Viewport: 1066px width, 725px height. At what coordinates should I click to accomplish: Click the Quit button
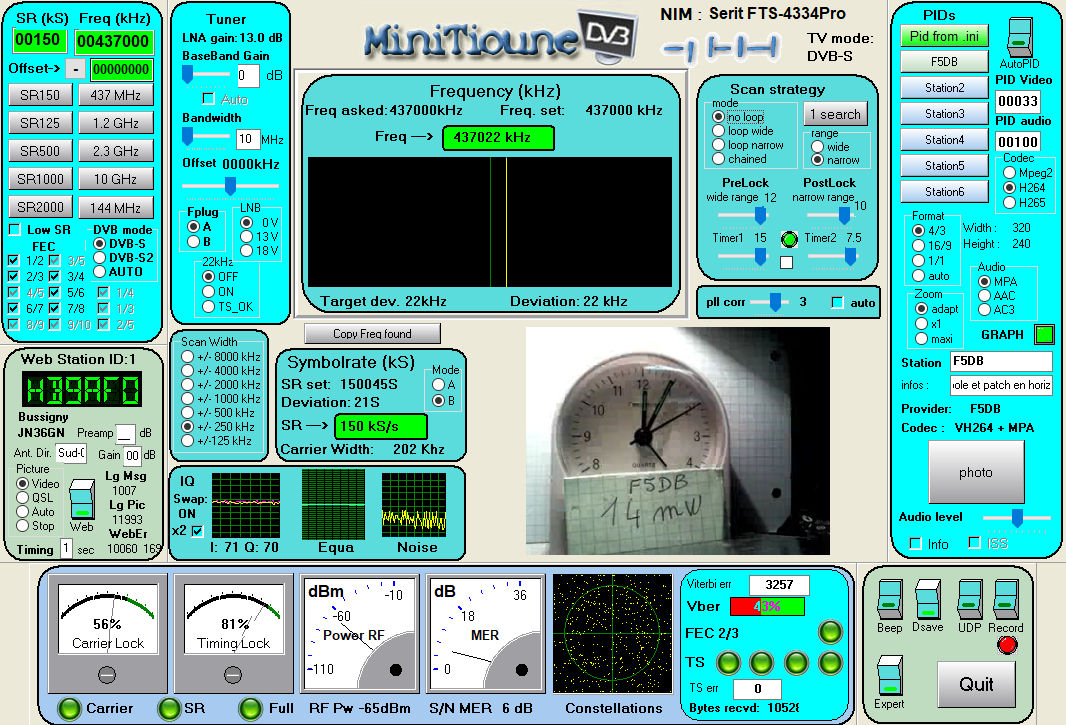click(x=976, y=683)
